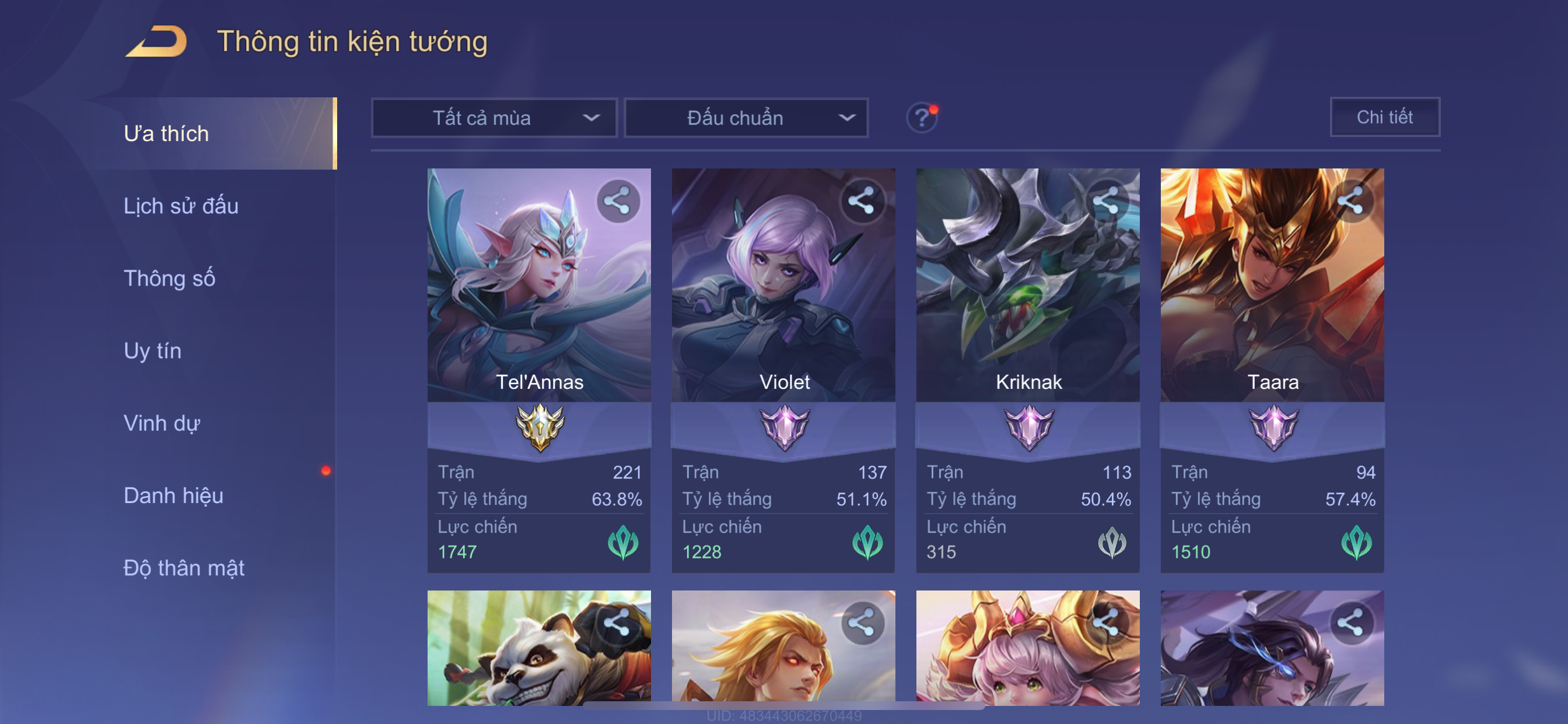Expand the 'Đấu chuẩn' match type dropdown
This screenshot has width=1568, height=724.
746,118
